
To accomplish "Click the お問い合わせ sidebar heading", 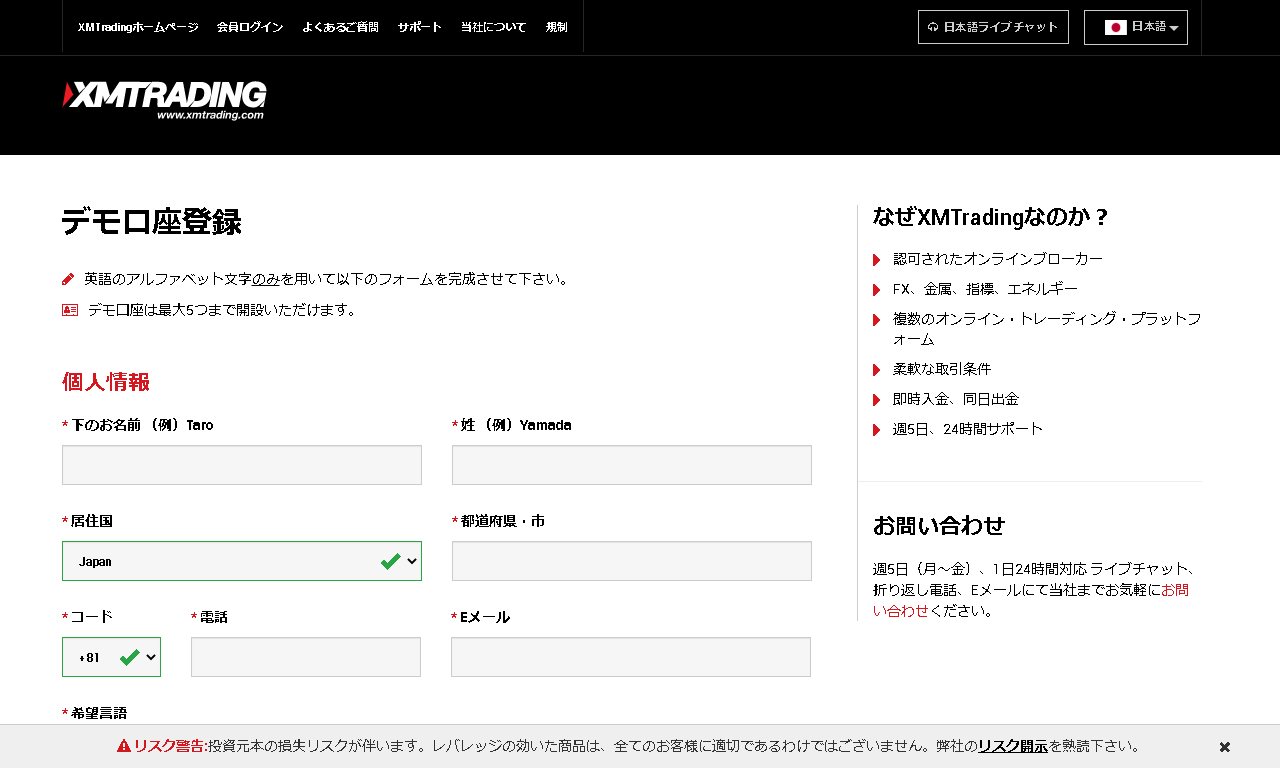I will 939,525.
